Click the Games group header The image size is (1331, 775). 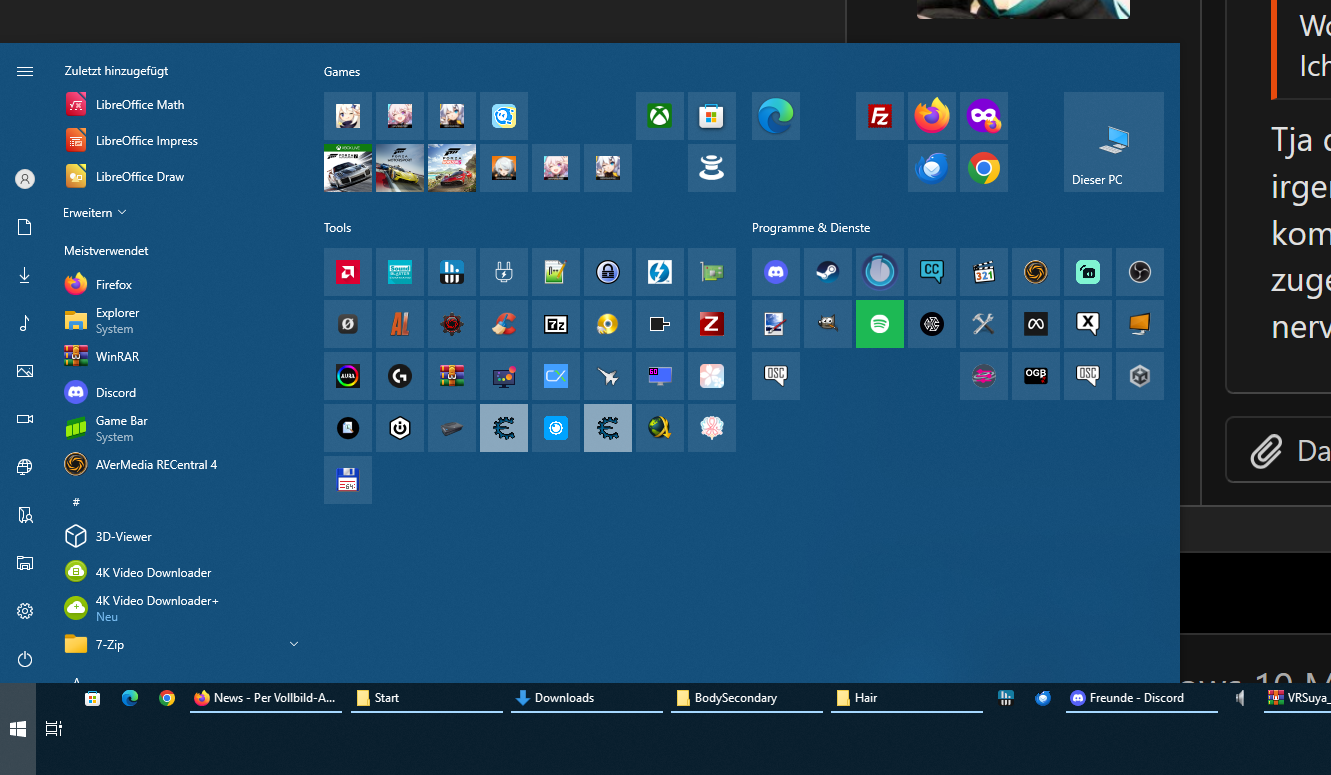tap(342, 72)
